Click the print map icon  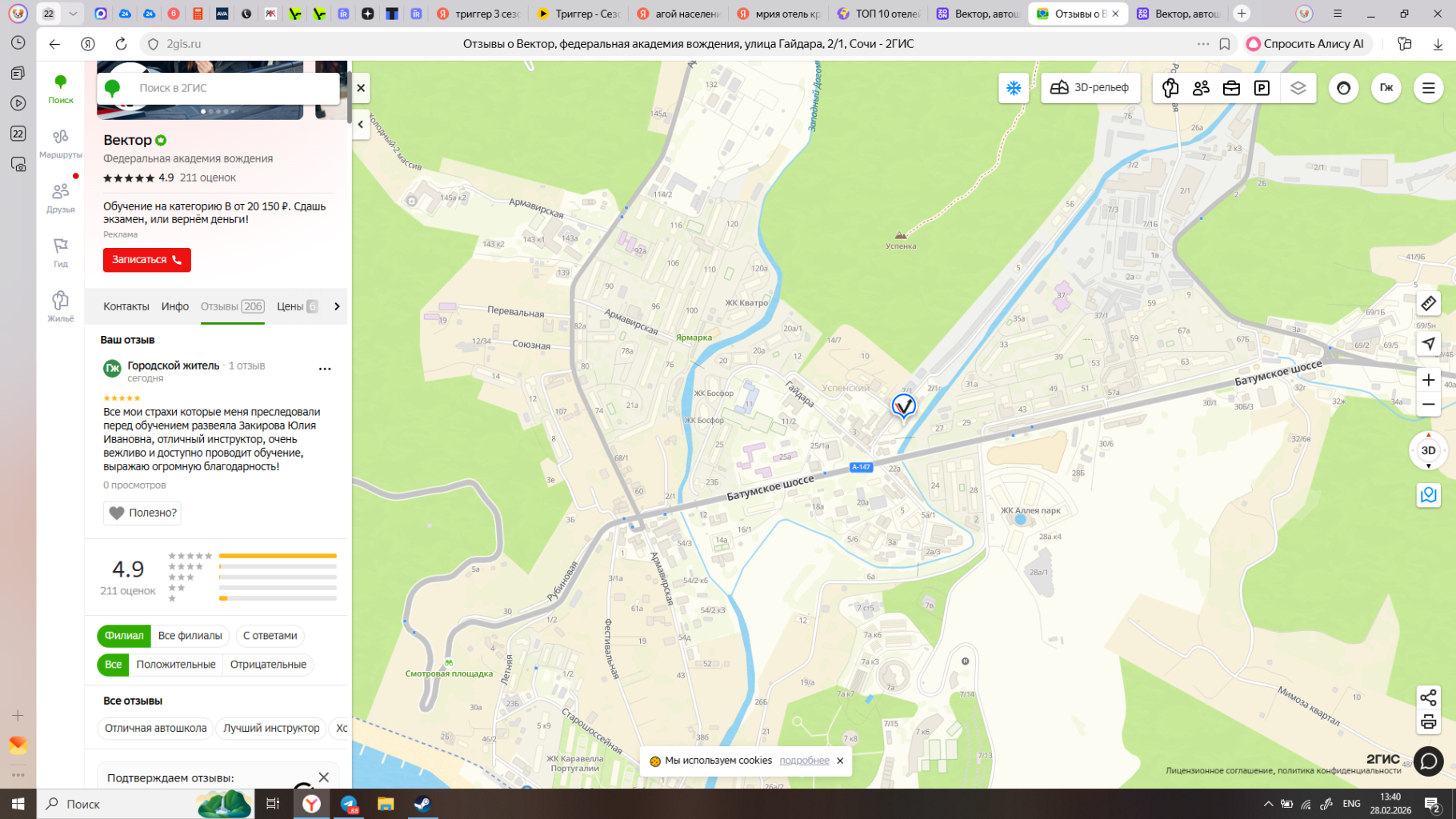pyautogui.click(x=1428, y=722)
